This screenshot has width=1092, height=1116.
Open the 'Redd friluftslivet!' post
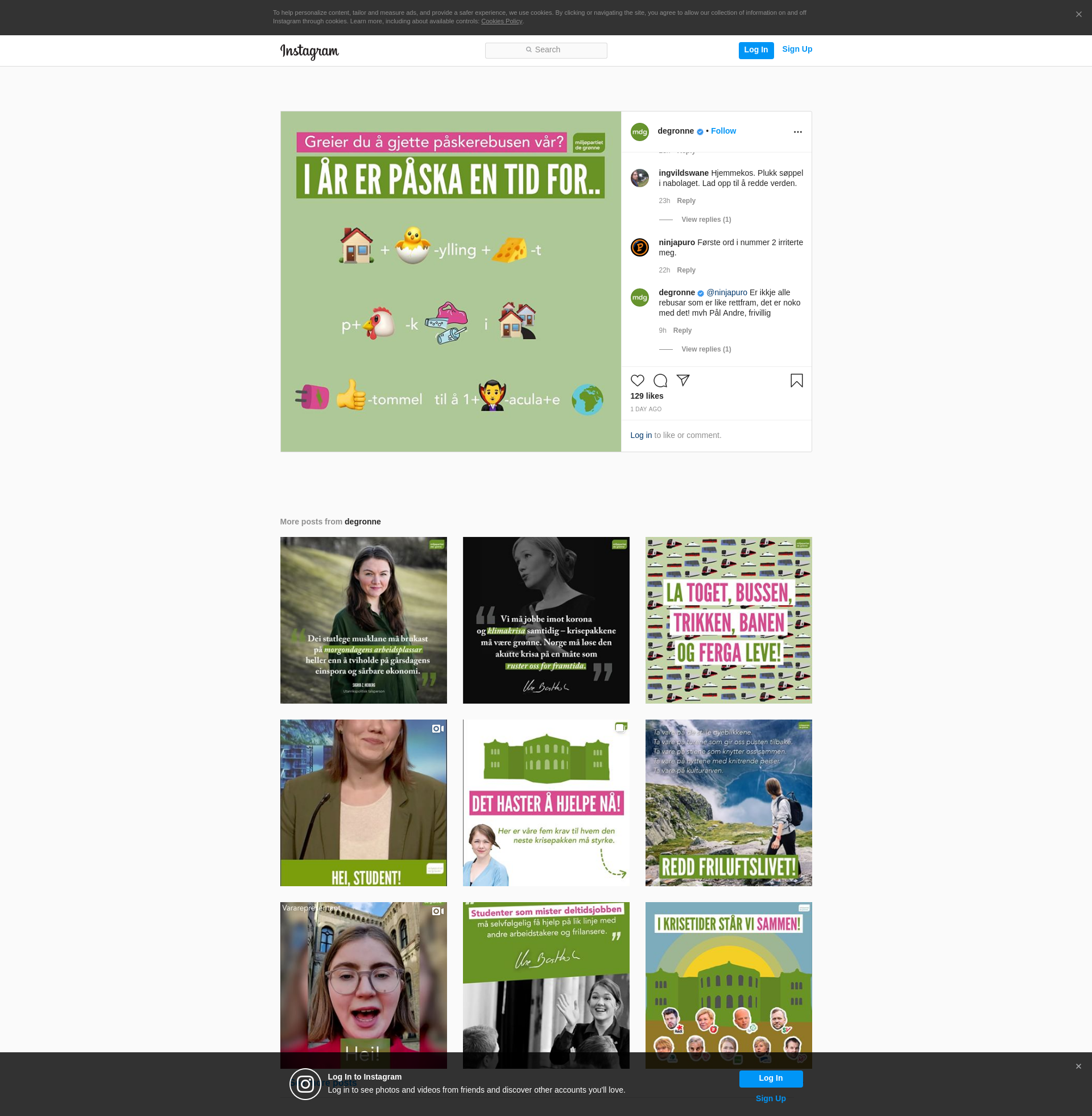pyautogui.click(x=729, y=803)
